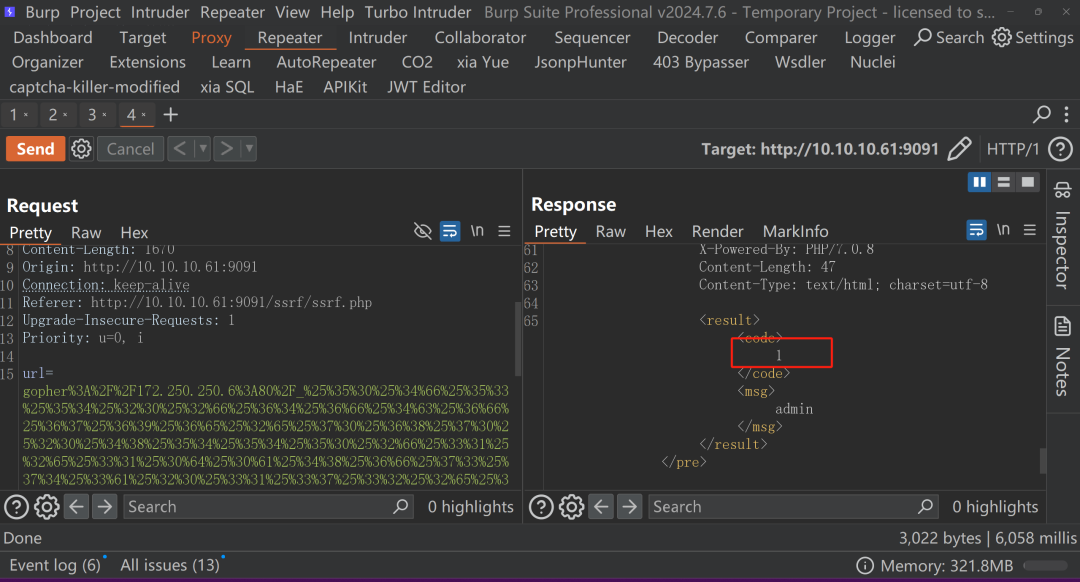1080x582 pixels.
Task: Click the Cancel button
Action: [x=130, y=149]
